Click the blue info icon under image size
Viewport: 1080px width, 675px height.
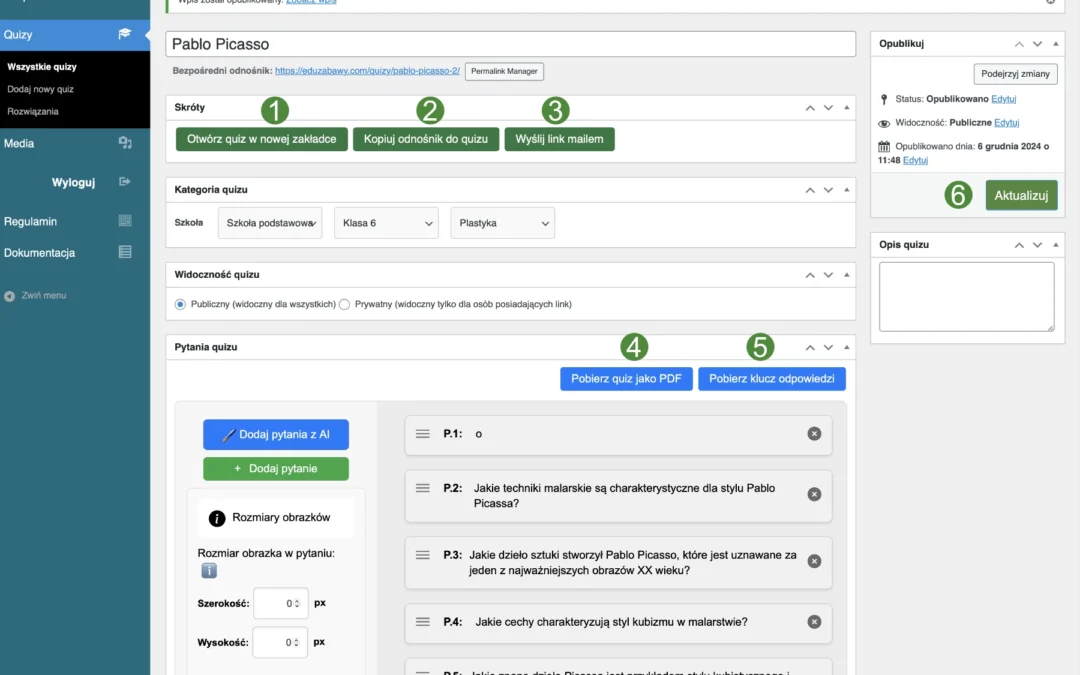pyautogui.click(x=208, y=570)
